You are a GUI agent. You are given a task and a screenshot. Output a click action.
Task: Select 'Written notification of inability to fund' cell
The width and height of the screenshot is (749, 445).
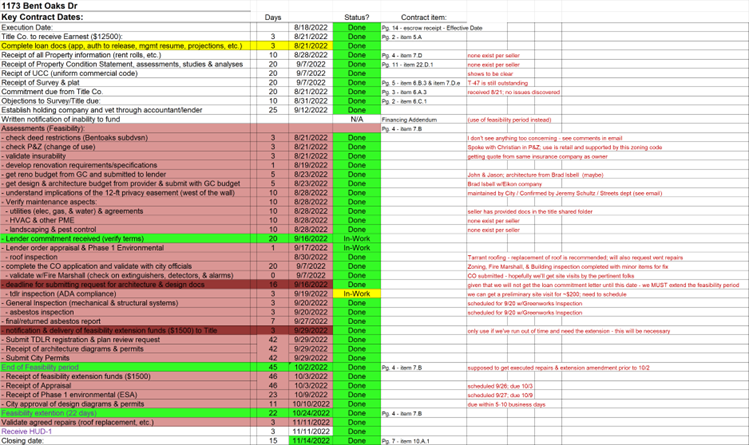tap(125, 119)
